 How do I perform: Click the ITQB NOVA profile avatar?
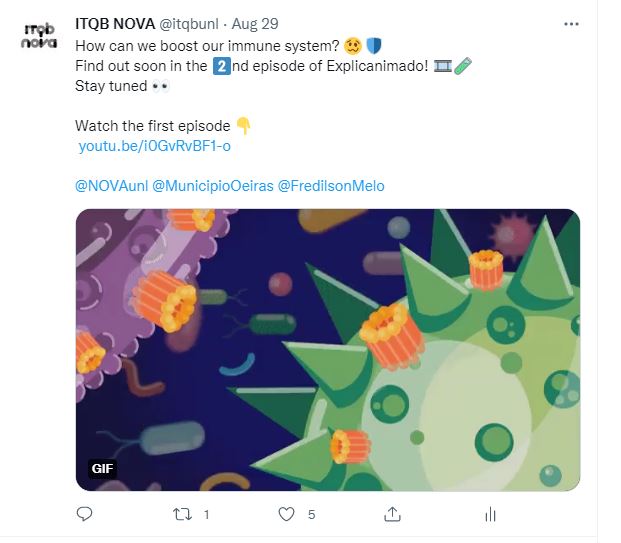click(x=39, y=36)
